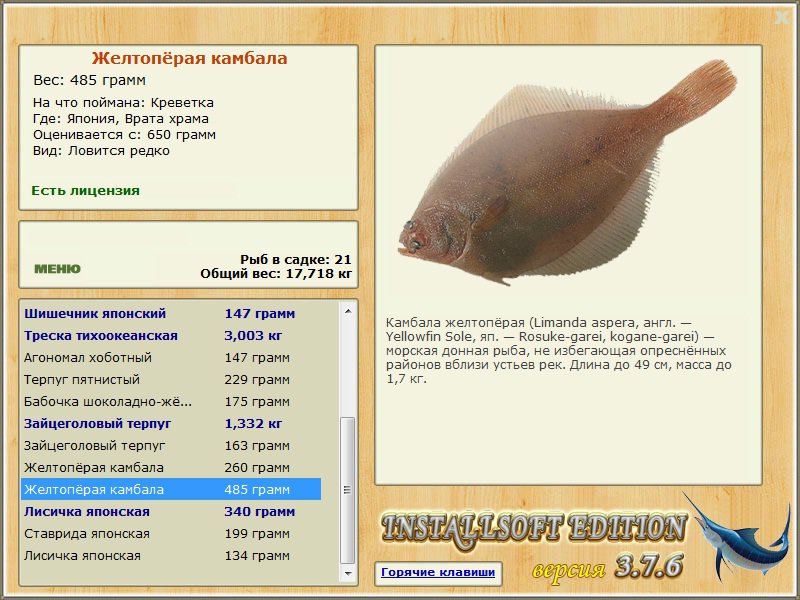This screenshot has height=600, width=800.
Task: Click the scroll down arrow in fish list
Action: 348,573
